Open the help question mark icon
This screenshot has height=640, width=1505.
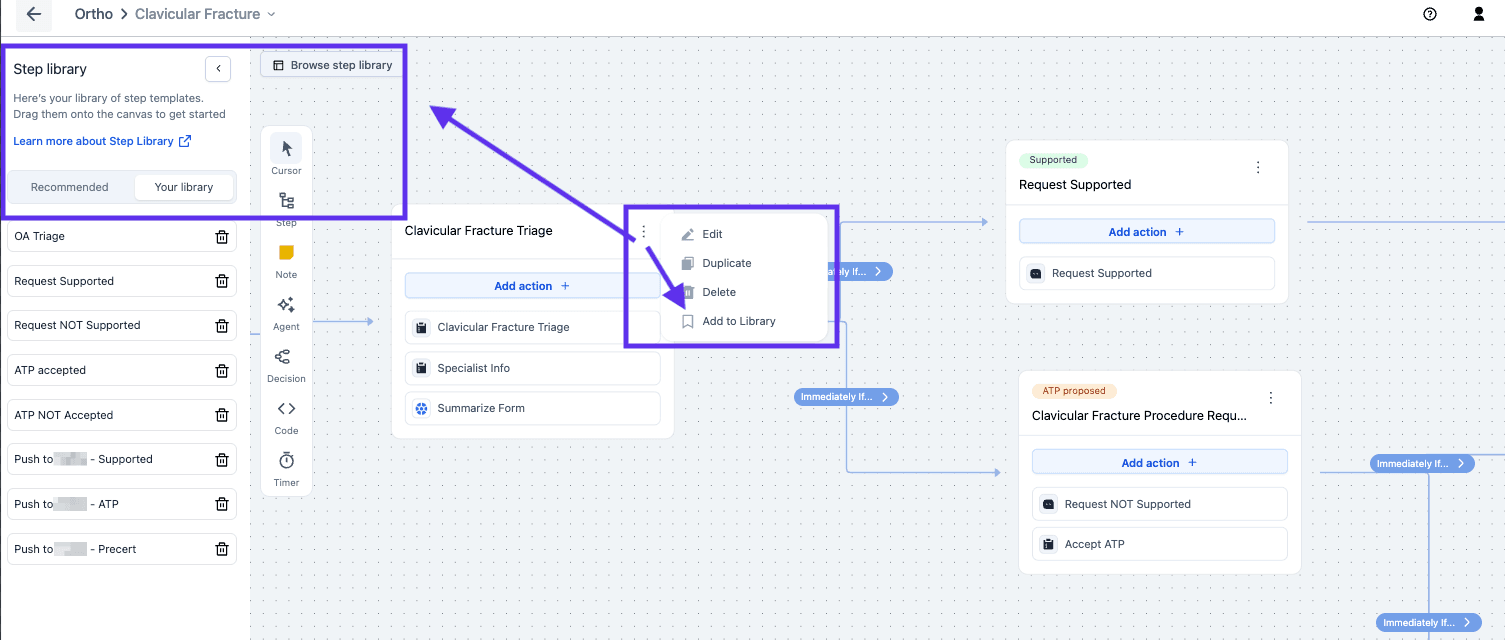pyautogui.click(x=1430, y=14)
